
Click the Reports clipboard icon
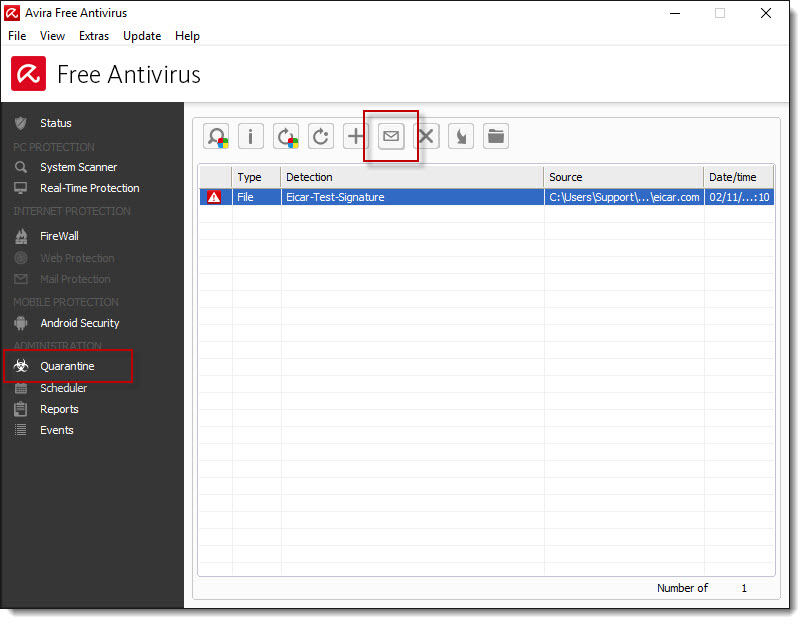[21, 409]
